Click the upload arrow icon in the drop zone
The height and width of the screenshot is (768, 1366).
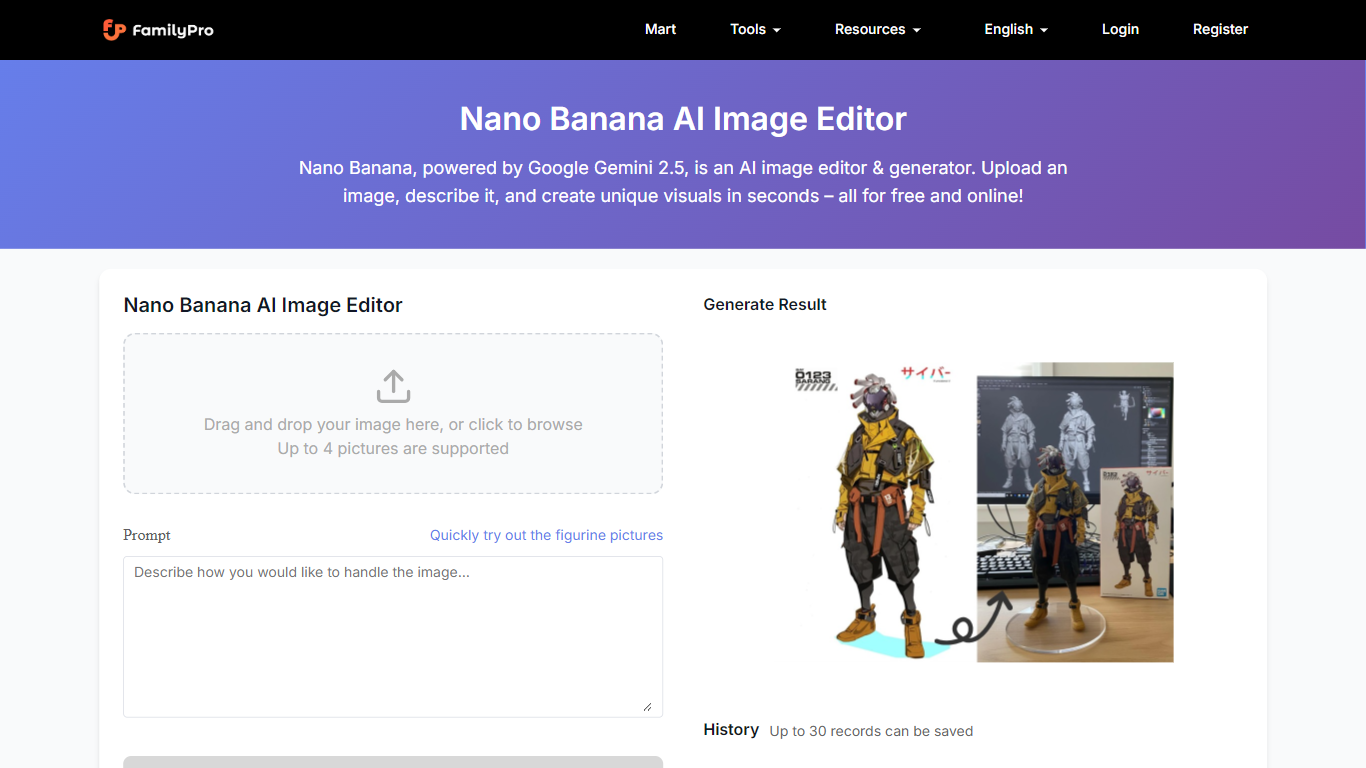point(393,386)
